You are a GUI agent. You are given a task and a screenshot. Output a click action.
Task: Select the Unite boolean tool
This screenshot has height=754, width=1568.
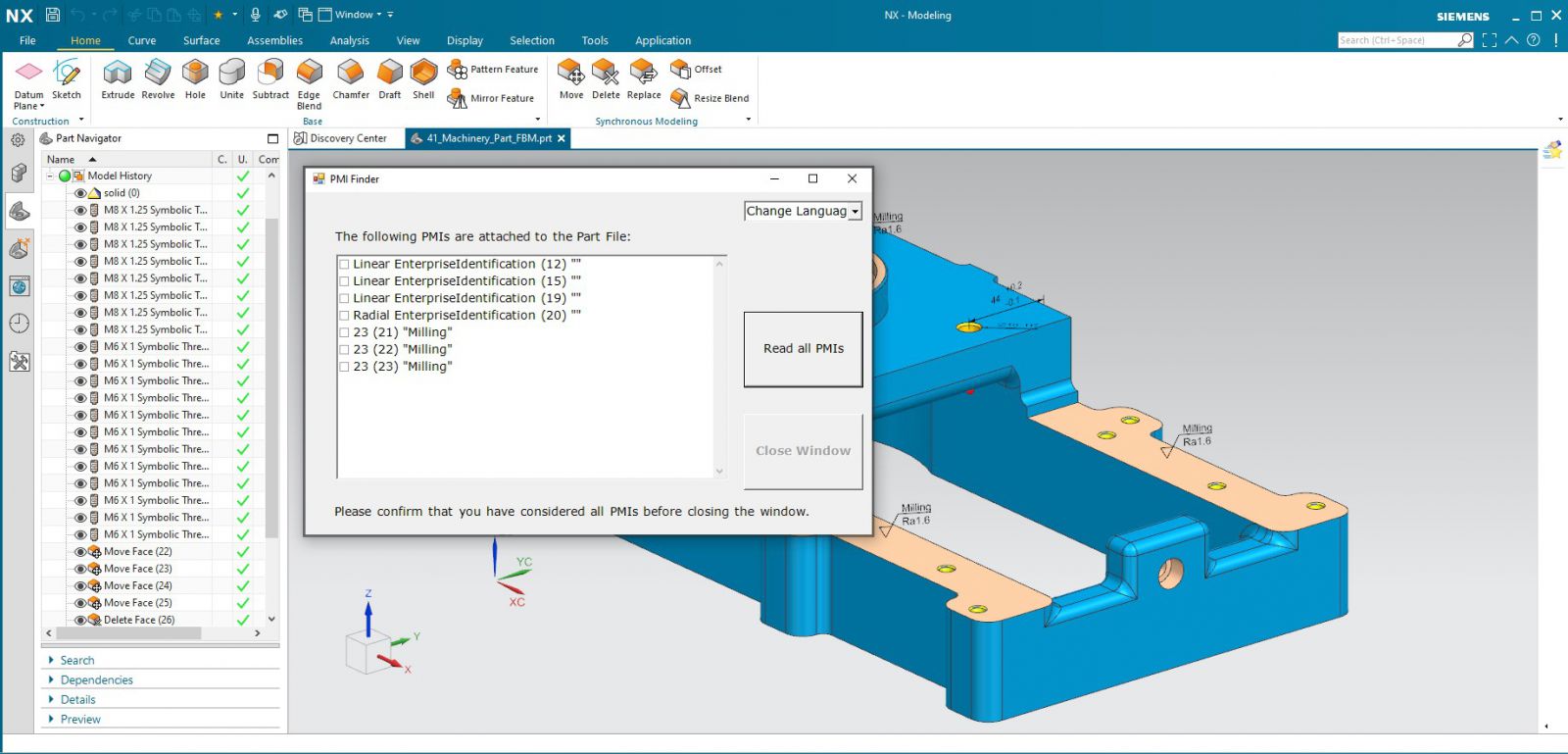(232, 78)
